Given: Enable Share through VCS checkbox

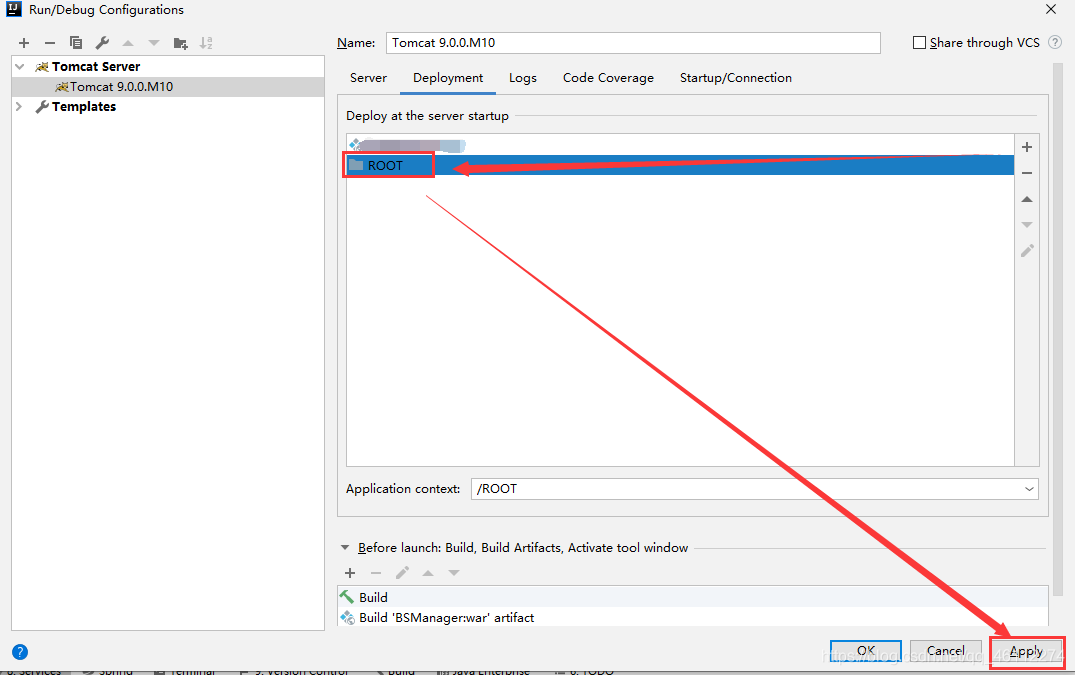Looking at the screenshot, I should (x=919, y=42).
